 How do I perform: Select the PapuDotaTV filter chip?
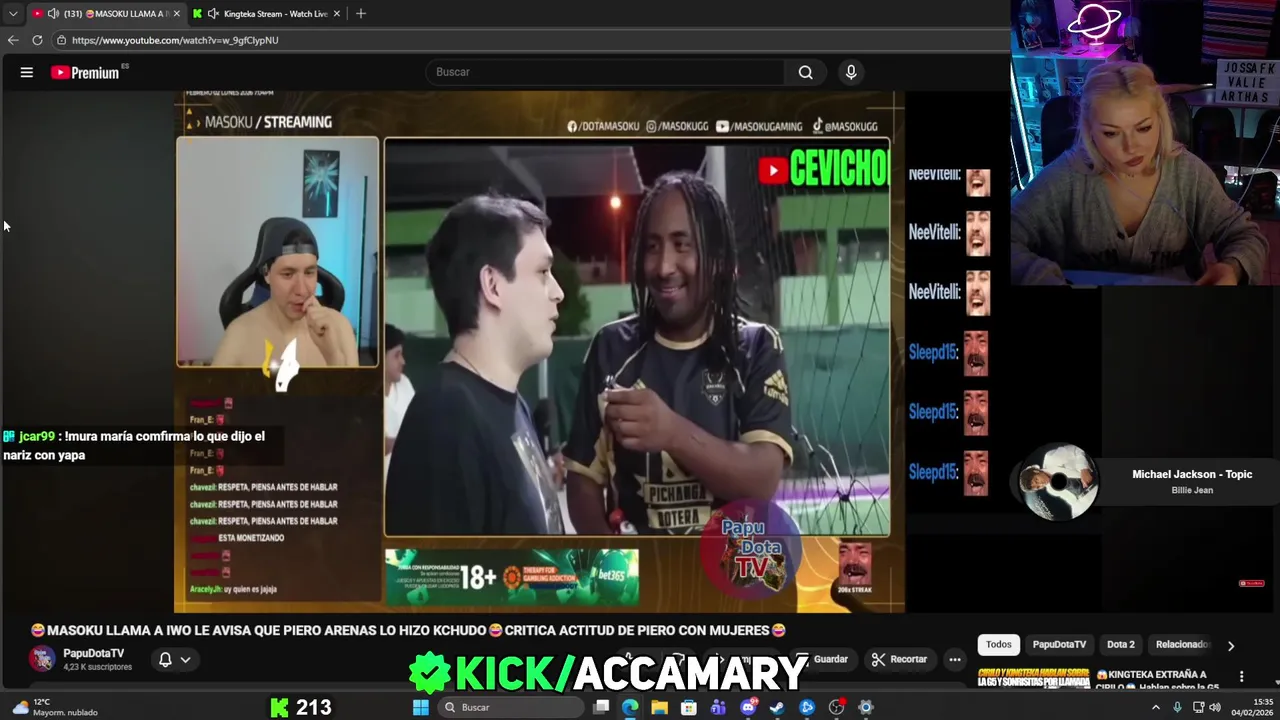1059,645
